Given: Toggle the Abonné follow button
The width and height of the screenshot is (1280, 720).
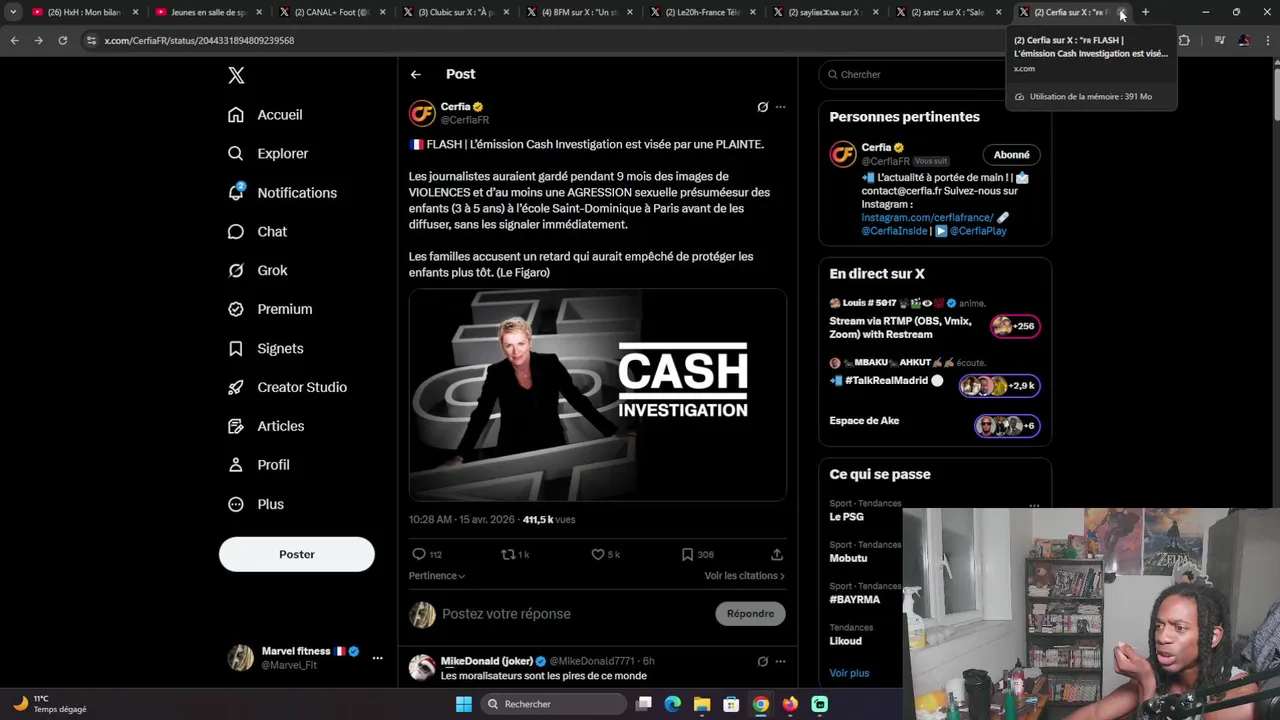Looking at the screenshot, I should pos(1012,155).
